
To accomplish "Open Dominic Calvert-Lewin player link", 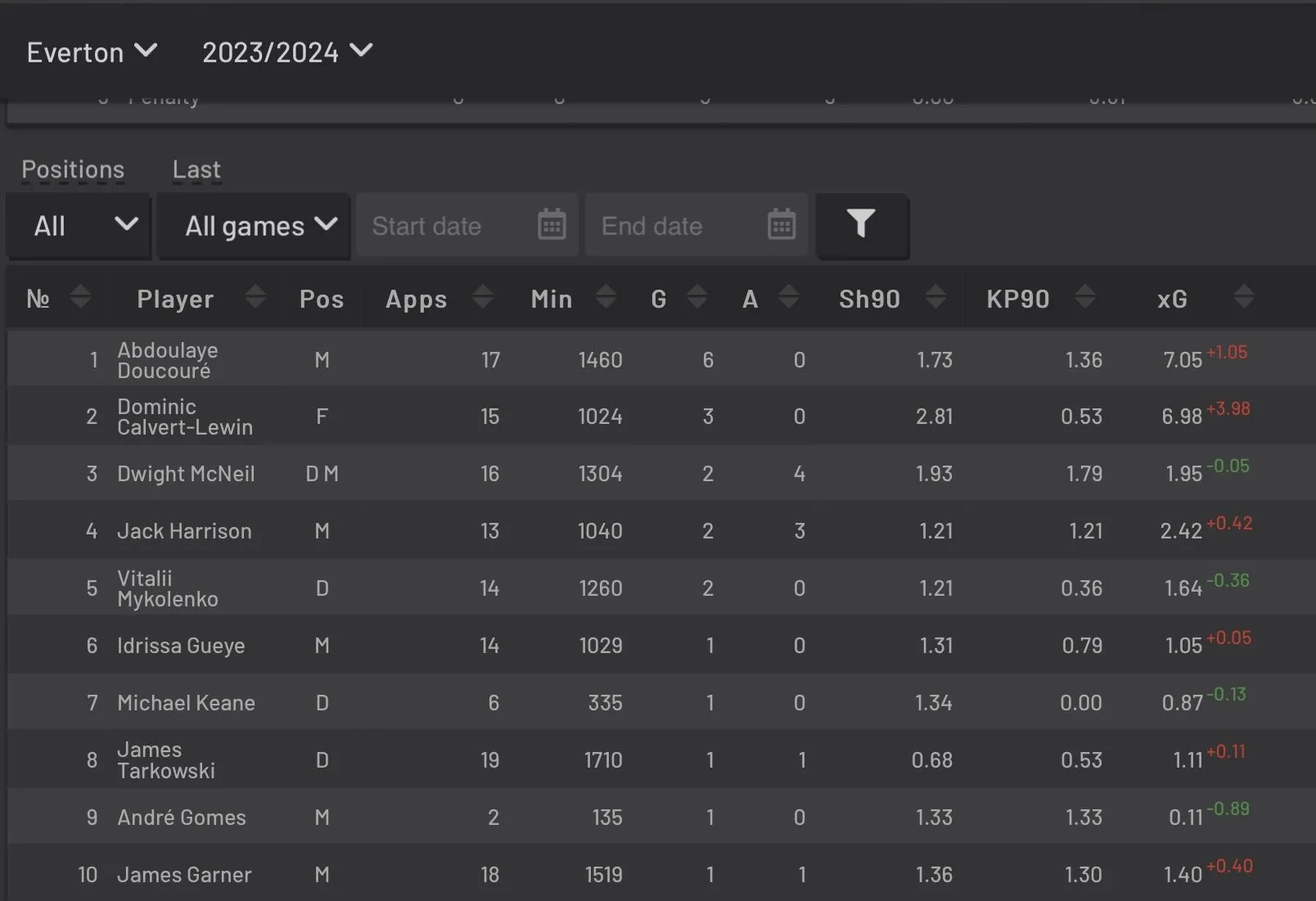I will (x=185, y=417).
